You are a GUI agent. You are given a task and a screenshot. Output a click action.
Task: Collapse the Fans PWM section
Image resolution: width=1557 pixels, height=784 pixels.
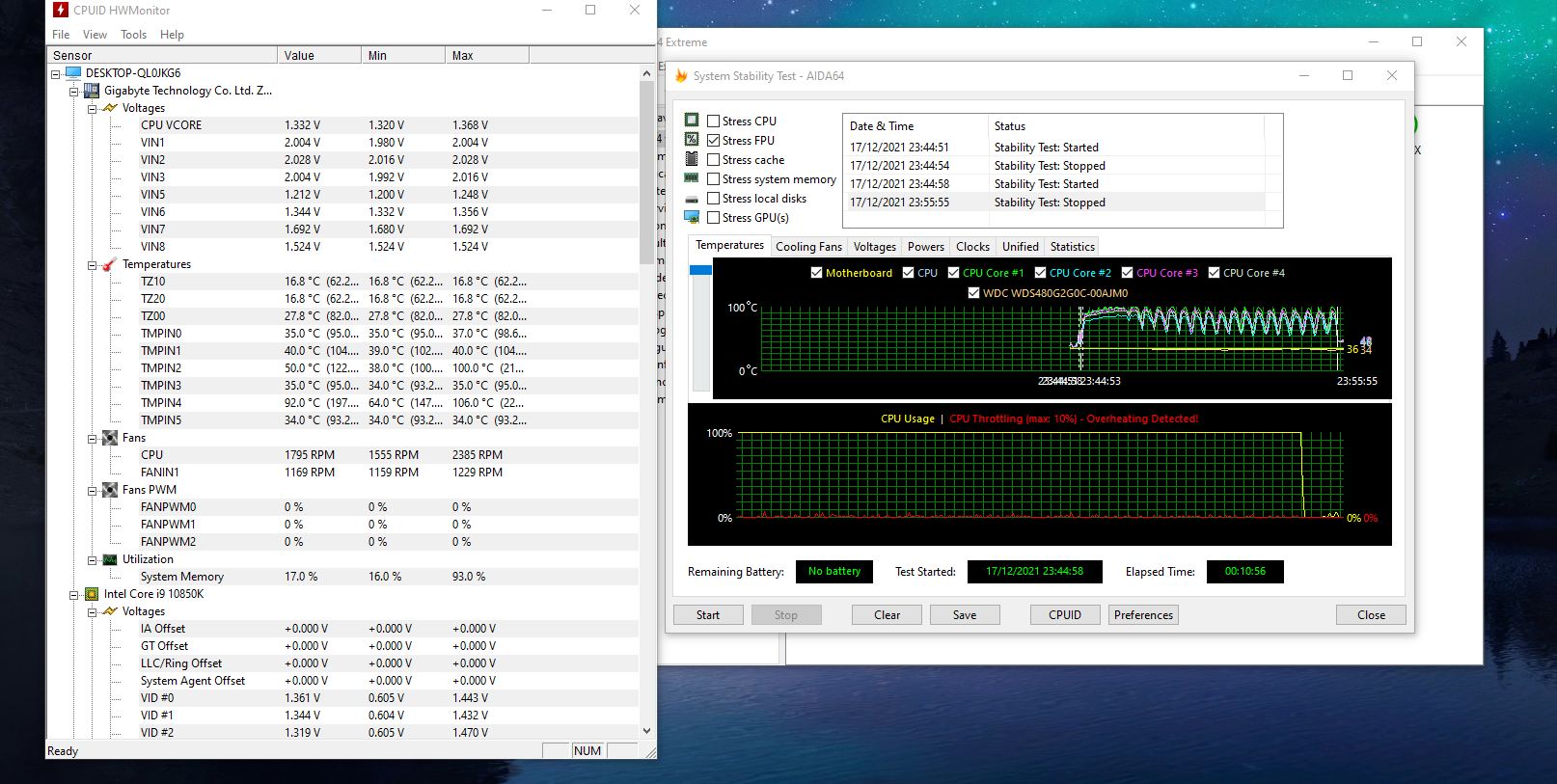[x=93, y=491]
